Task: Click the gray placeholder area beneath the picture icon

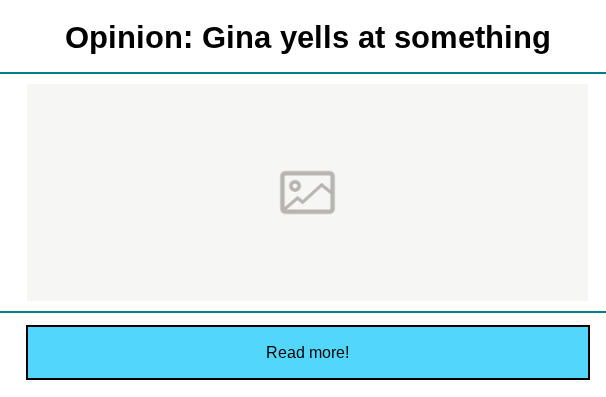Action: coord(307,257)
